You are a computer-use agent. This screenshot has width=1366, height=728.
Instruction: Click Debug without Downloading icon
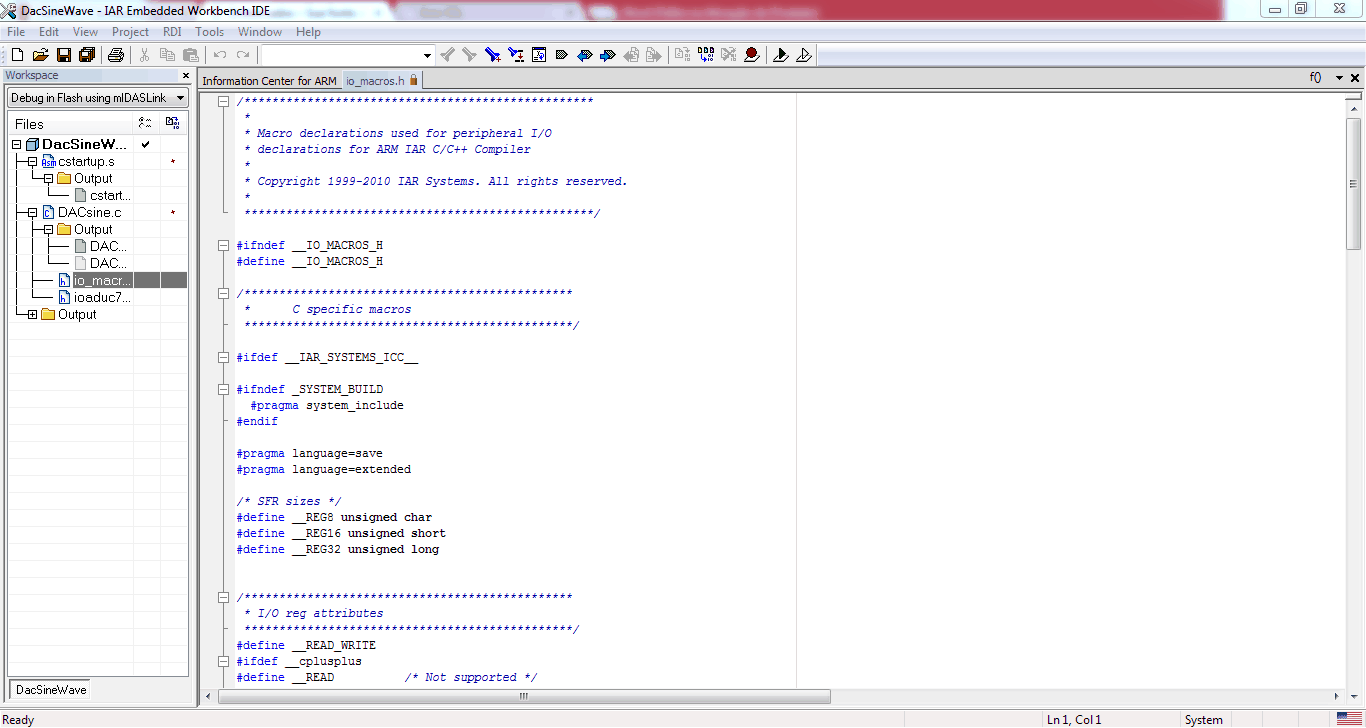pos(803,55)
